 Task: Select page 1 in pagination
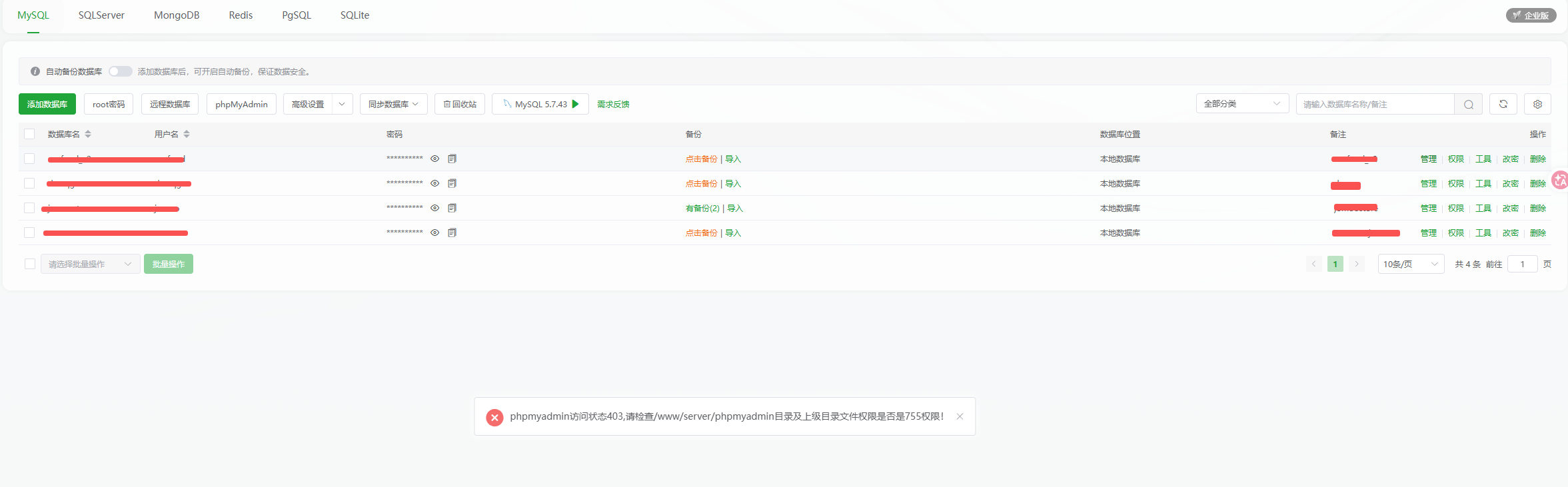click(x=1335, y=264)
